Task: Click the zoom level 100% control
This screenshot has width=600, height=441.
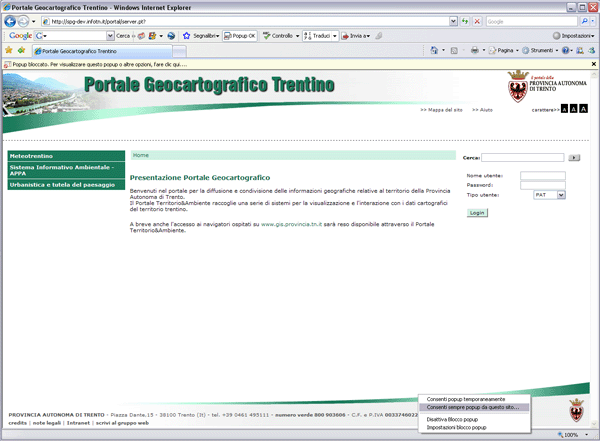Action: point(572,435)
